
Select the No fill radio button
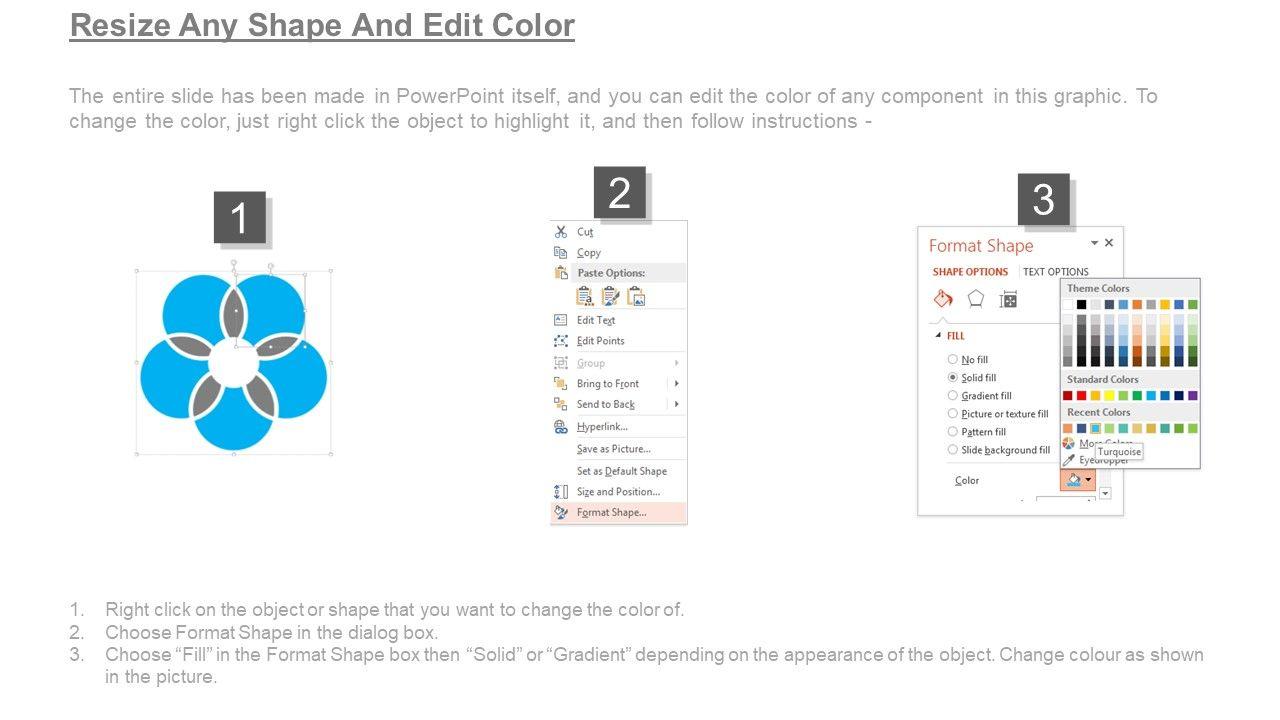953,360
